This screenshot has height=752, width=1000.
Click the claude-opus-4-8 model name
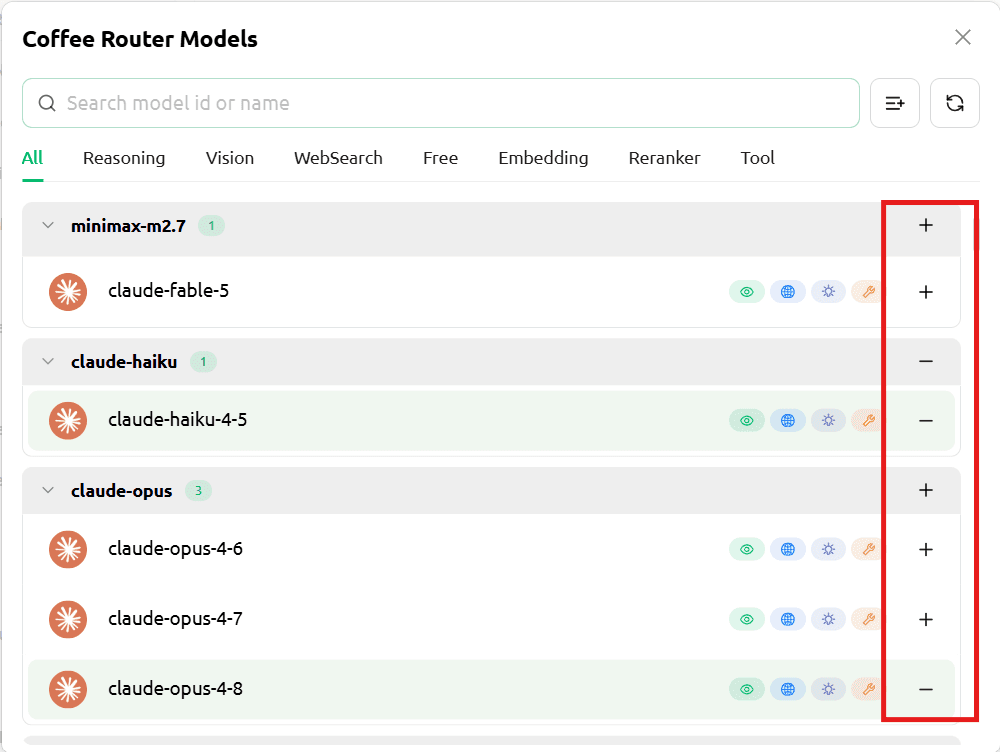(175, 689)
